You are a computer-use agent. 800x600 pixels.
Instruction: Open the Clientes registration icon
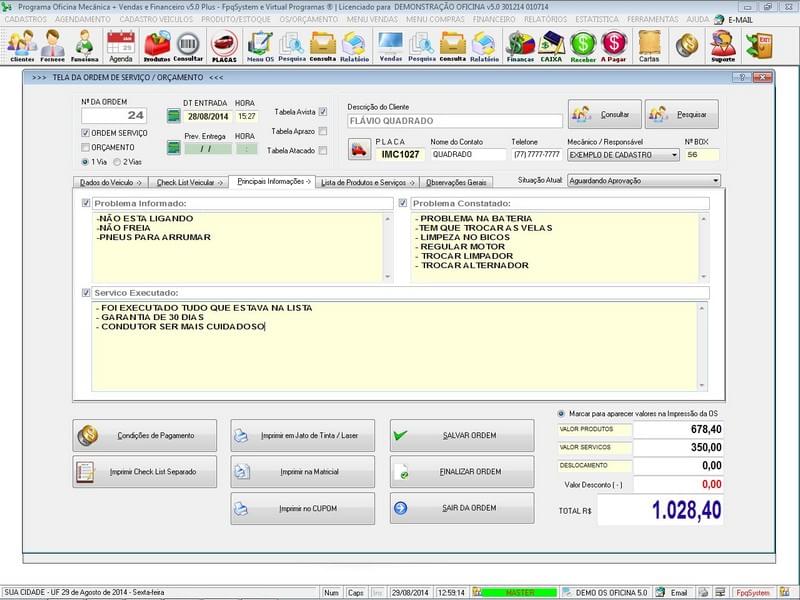click(20, 45)
